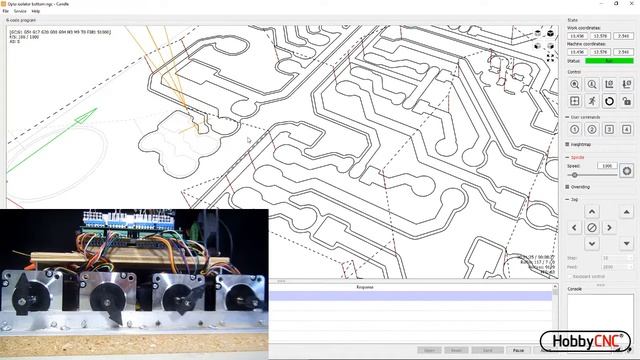Screen dimensions: 640x360
Task: Expand the Overriding section
Action: 567,187
